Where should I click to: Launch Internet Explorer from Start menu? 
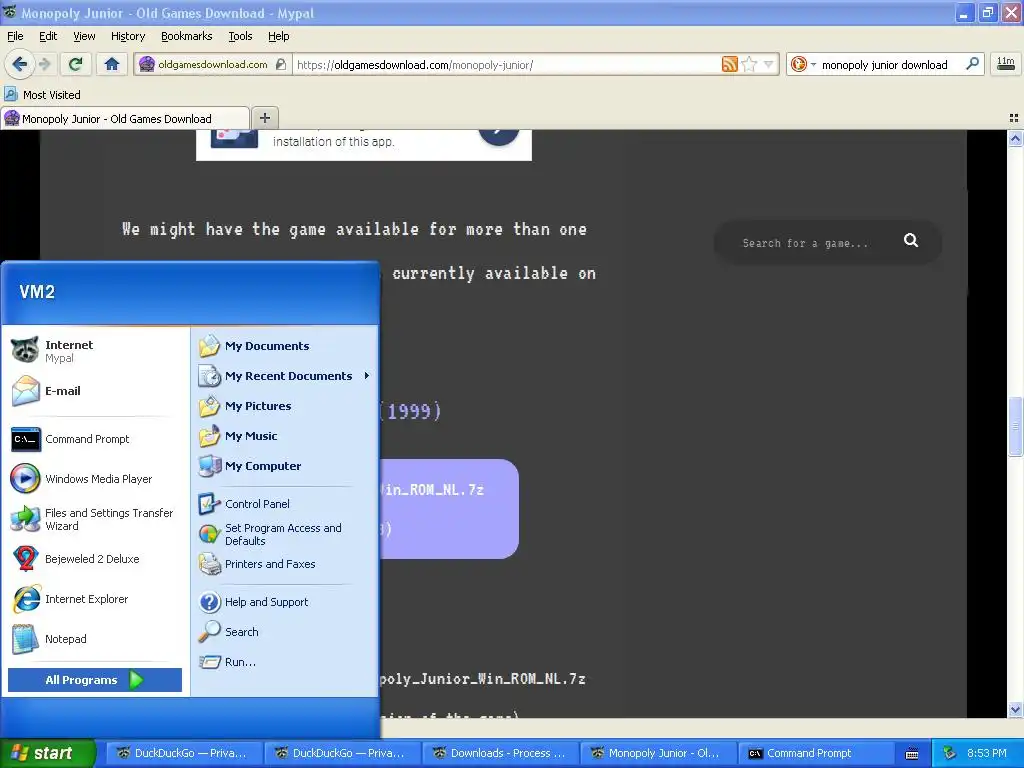pyautogui.click(x=95, y=599)
